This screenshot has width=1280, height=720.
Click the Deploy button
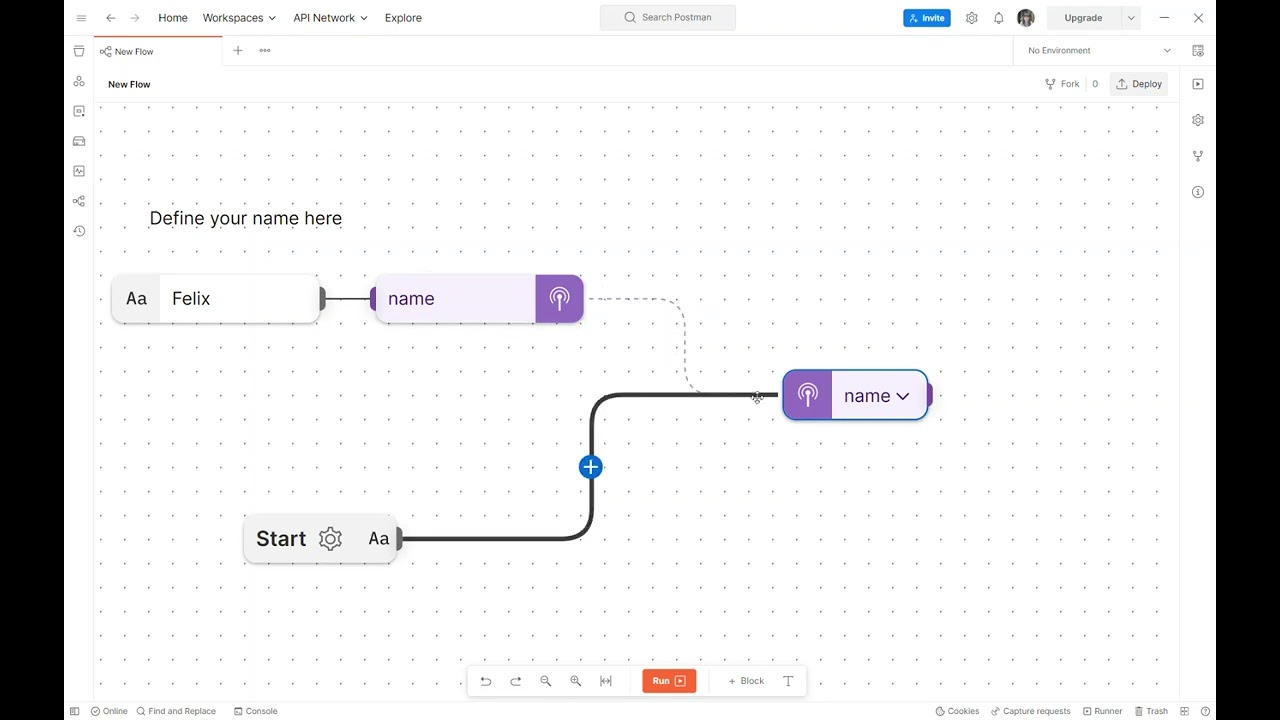[1139, 84]
